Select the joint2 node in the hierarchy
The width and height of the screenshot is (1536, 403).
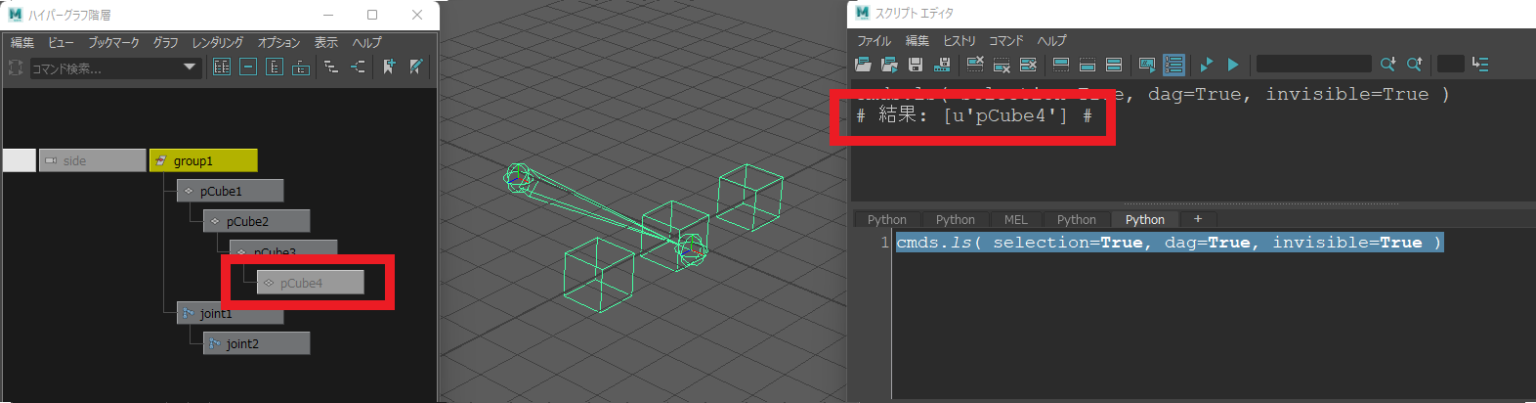257,344
